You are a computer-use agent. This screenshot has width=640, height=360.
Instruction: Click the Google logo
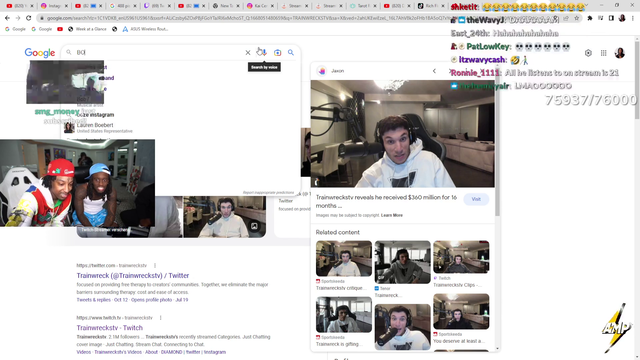coord(40,53)
